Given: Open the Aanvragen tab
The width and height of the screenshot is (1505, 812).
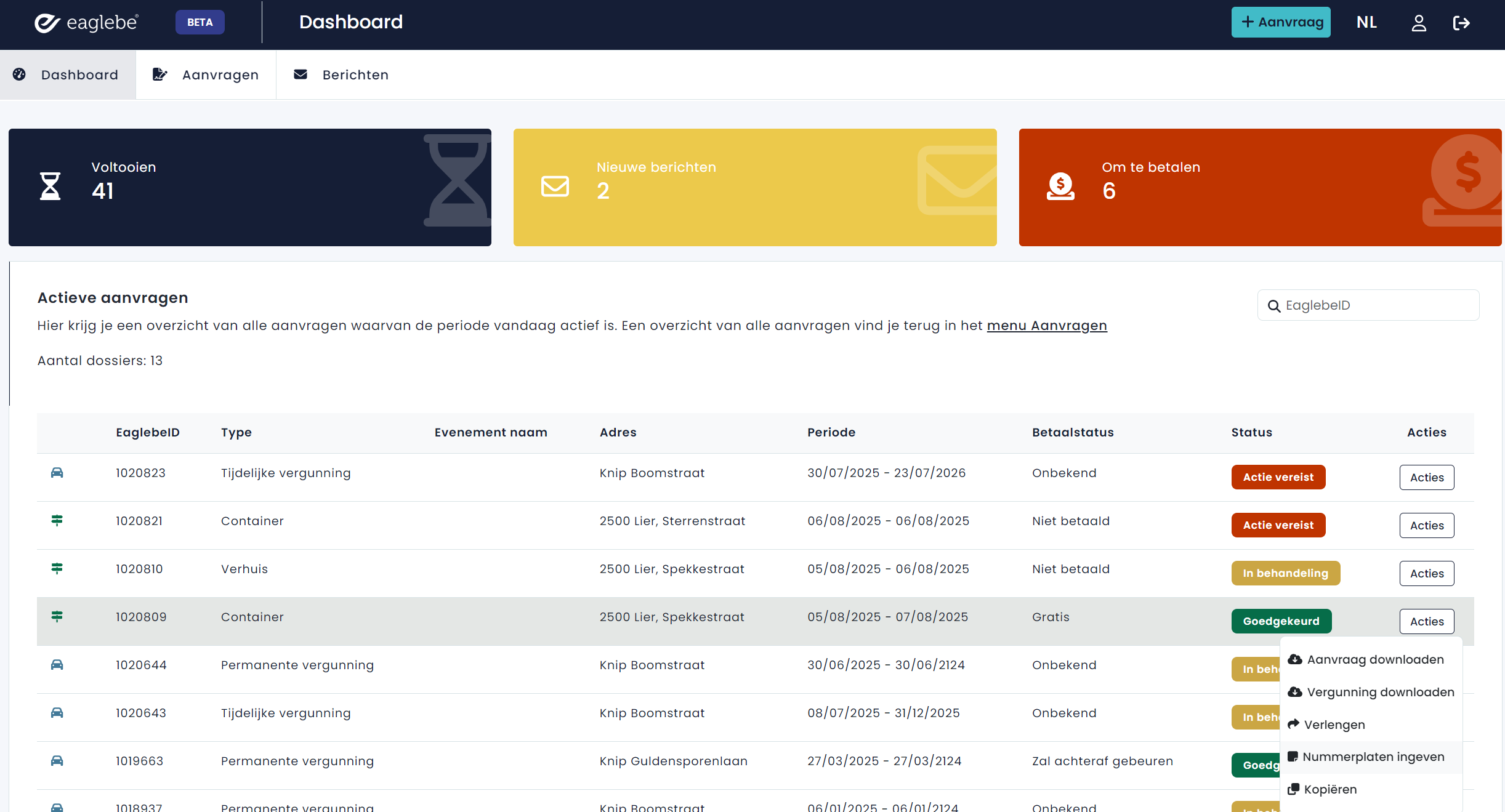Looking at the screenshot, I should [x=206, y=75].
